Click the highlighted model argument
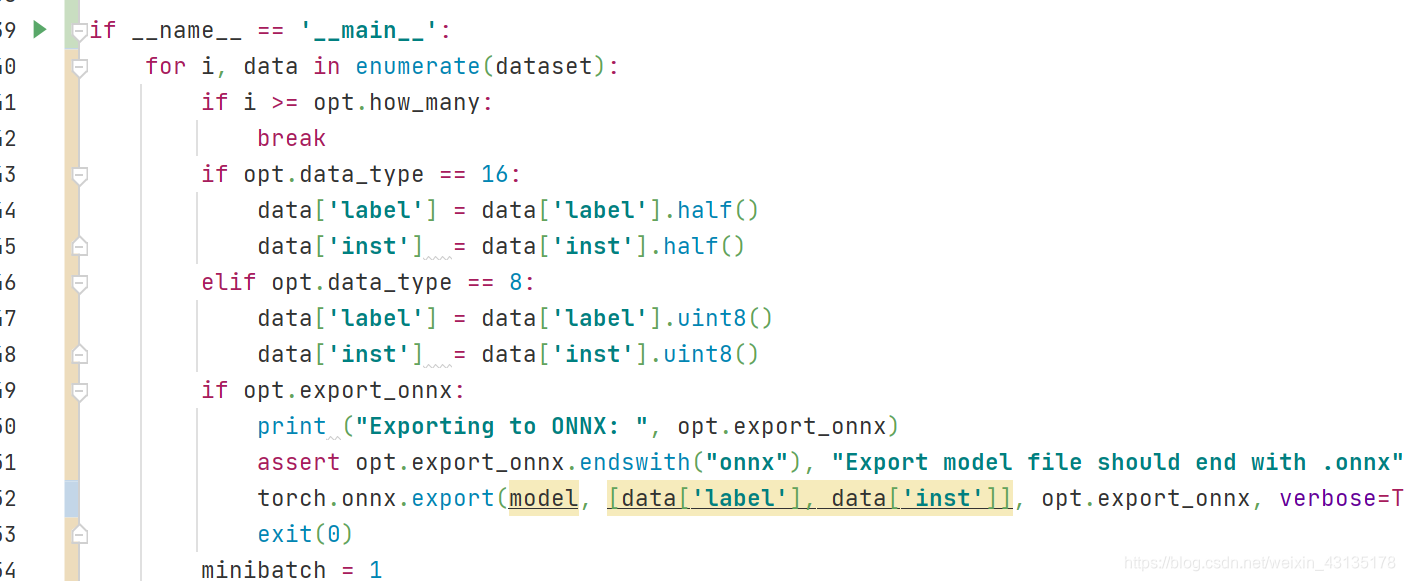The width and height of the screenshot is (1405, 581). [544, 498]
